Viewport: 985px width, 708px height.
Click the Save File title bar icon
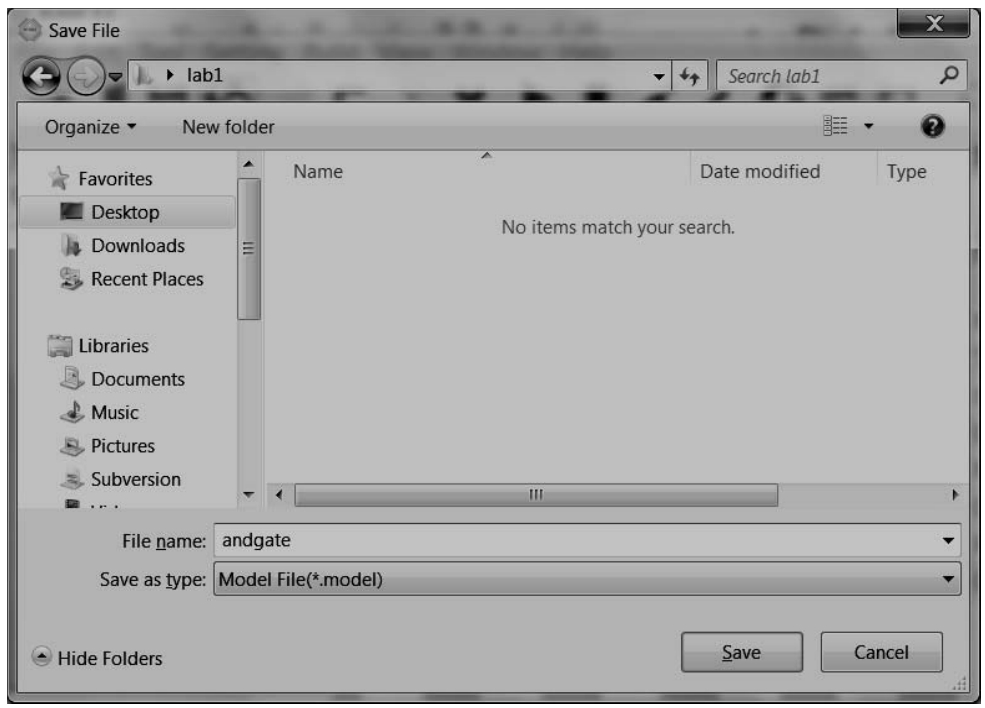[x=30, y=30]
